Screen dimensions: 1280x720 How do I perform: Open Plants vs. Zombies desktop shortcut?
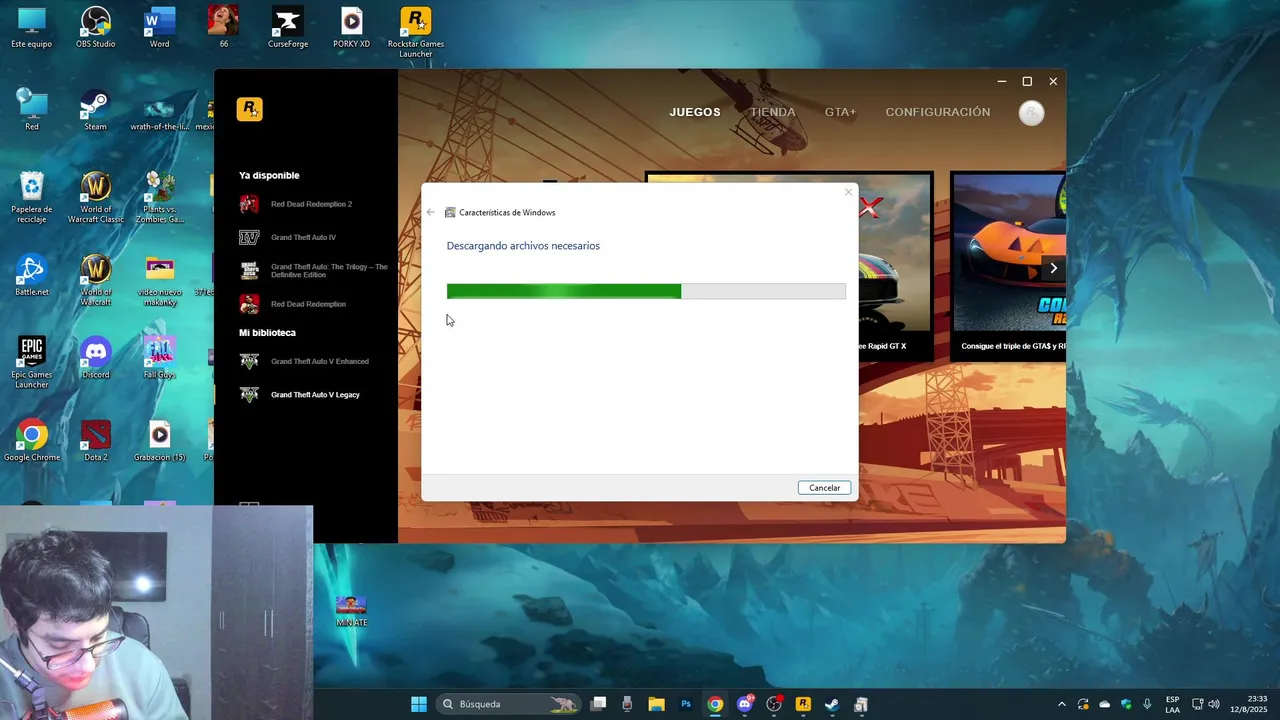coord(159,197)
